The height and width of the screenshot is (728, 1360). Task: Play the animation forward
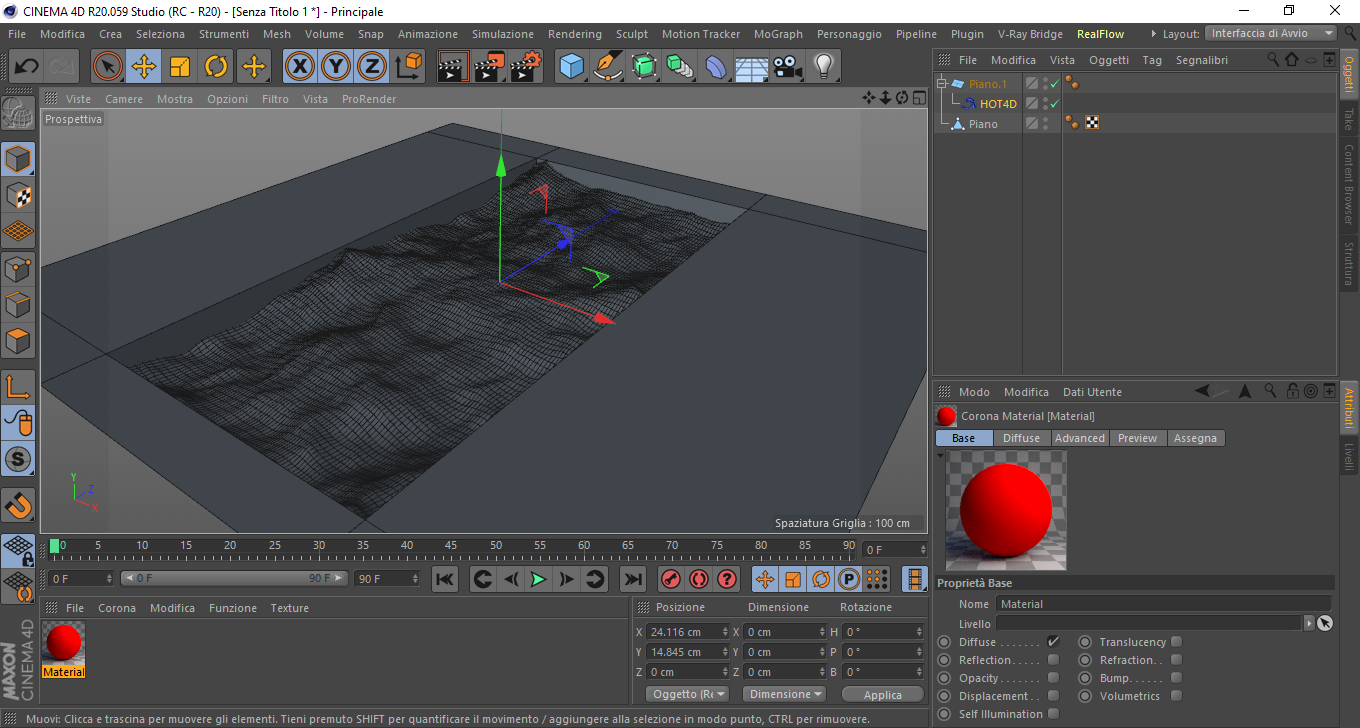[538, 579]
